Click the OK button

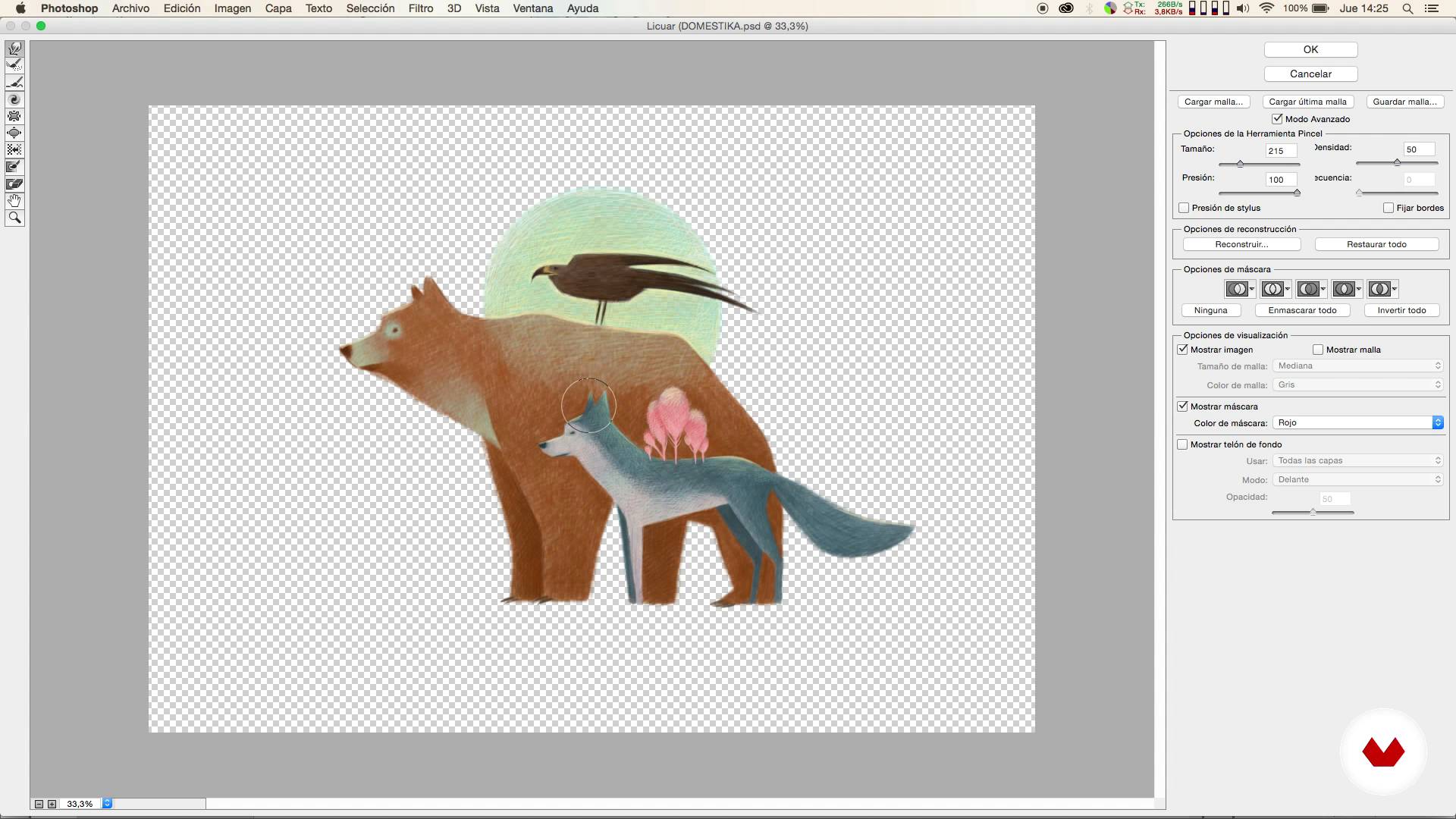(x=1310, y=49)
